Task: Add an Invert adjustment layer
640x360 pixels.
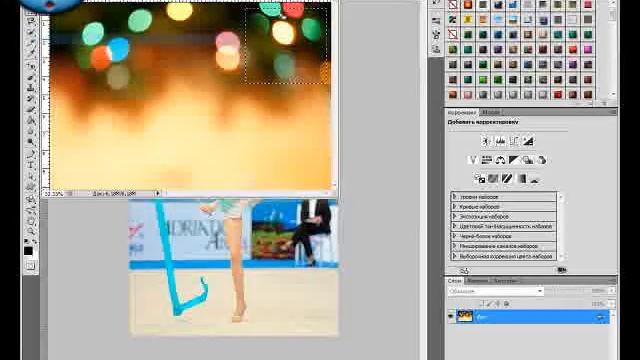Action: 480,179
